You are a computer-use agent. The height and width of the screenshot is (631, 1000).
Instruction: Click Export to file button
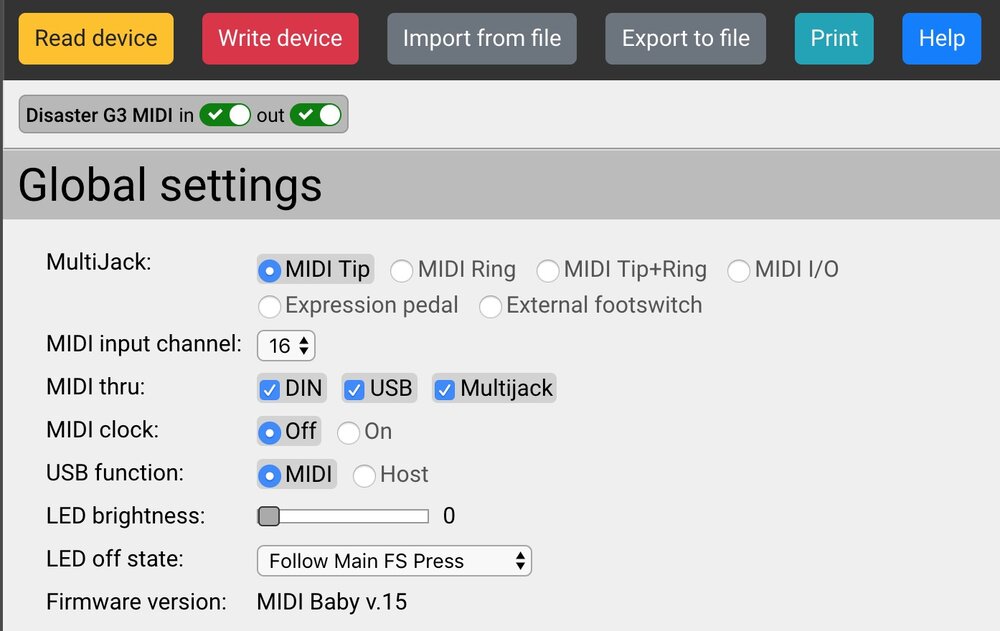[x=685, y=39]
